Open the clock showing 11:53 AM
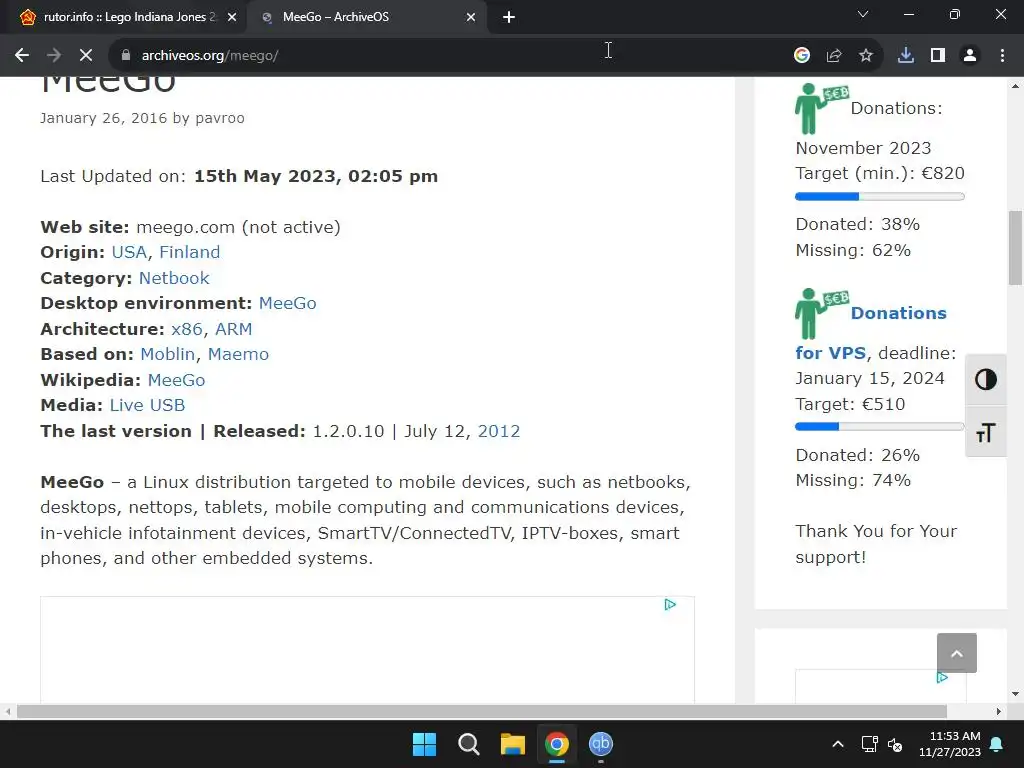The image size is (1024, 768). pos(950,744)
